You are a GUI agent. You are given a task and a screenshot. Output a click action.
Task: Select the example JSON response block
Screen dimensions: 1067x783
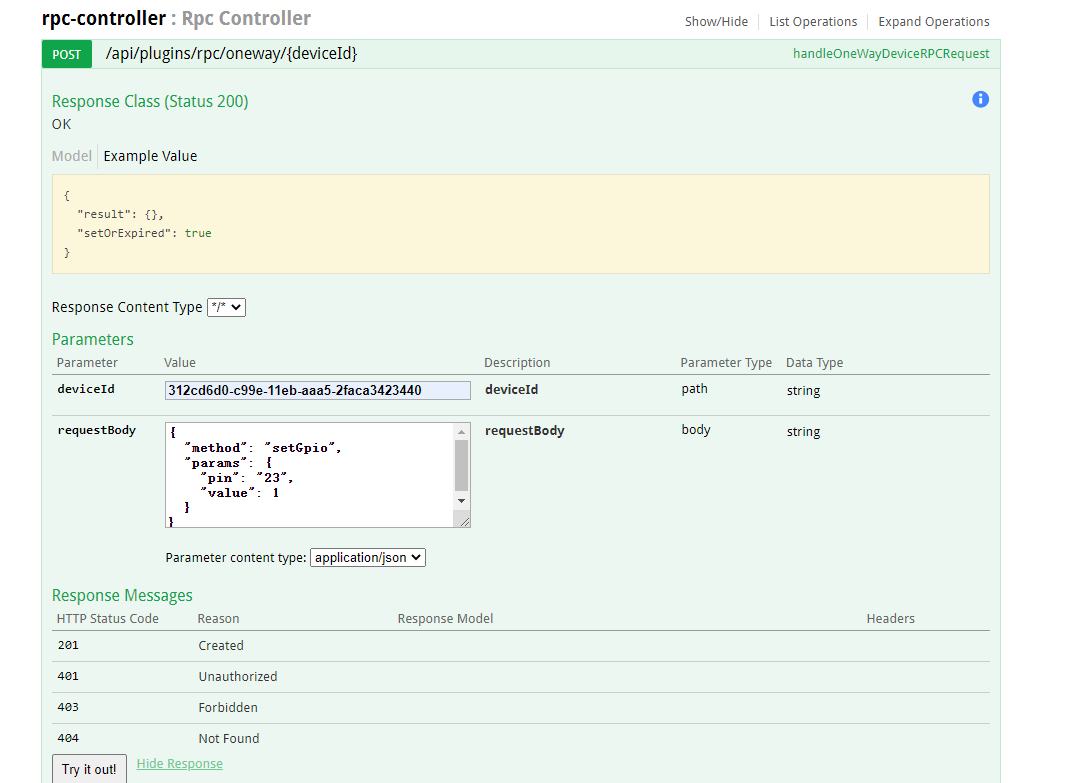pyautogui.click(x=520, y=224)
